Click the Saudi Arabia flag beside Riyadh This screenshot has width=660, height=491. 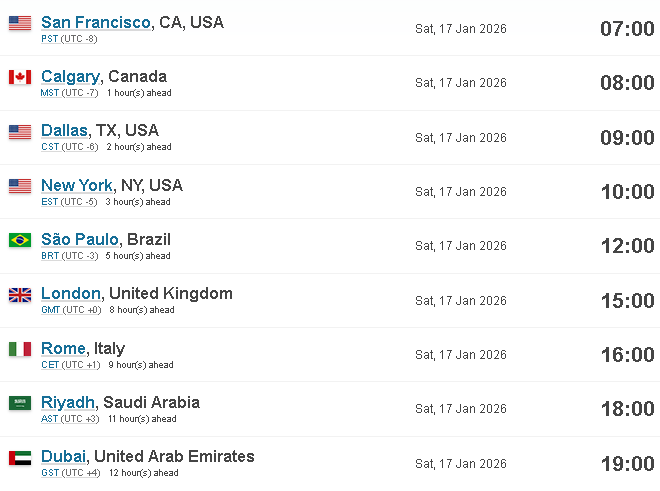[20, 403]
